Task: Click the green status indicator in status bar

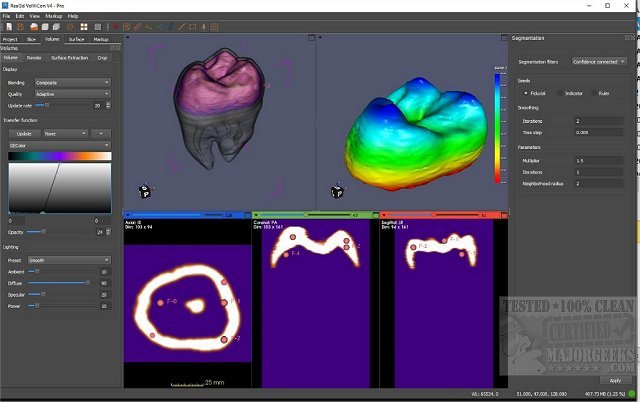Action: (x=632, y=394)
